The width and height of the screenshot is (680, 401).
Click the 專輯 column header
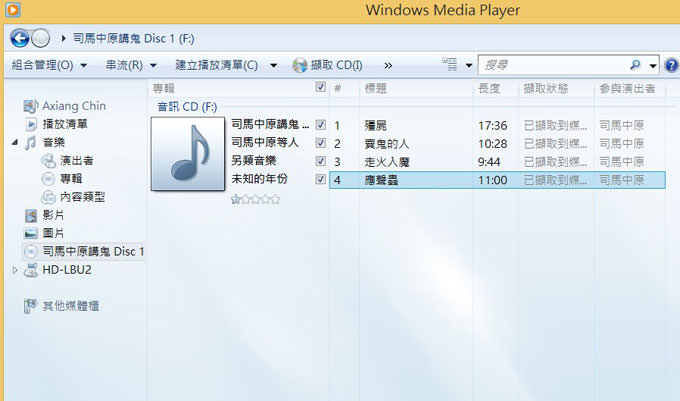(x=163, y=88)
